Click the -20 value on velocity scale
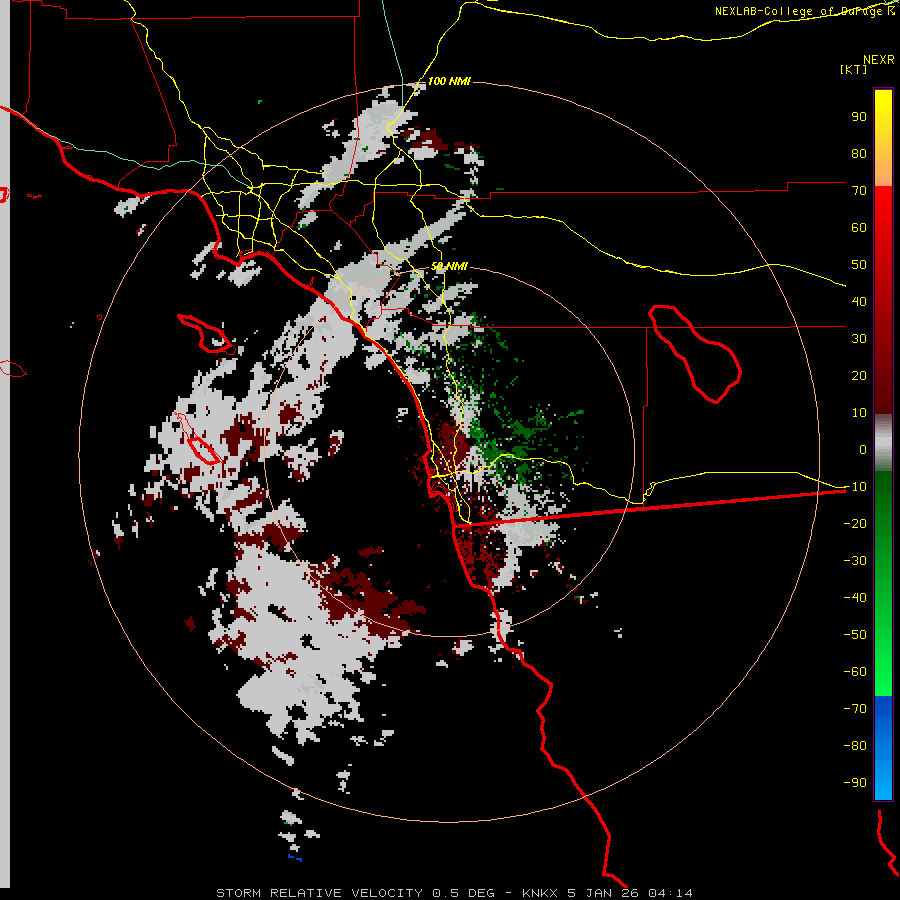Screen dimensions: 900x900 (855, 523)
